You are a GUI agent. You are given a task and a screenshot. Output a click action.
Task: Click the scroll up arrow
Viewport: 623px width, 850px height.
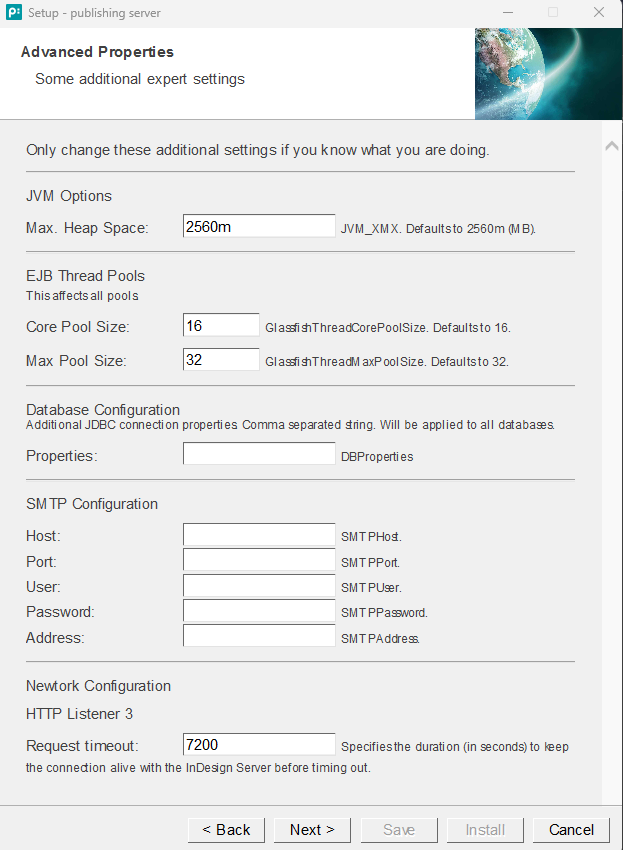pos(612,146)
